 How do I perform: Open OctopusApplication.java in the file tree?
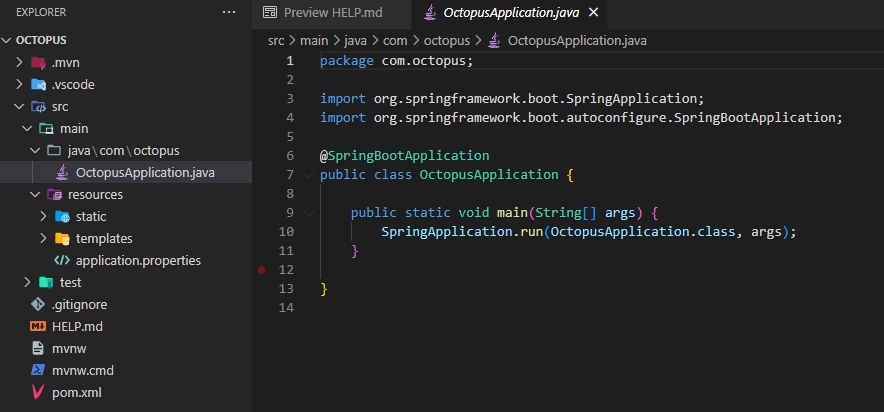click(145, 172)
